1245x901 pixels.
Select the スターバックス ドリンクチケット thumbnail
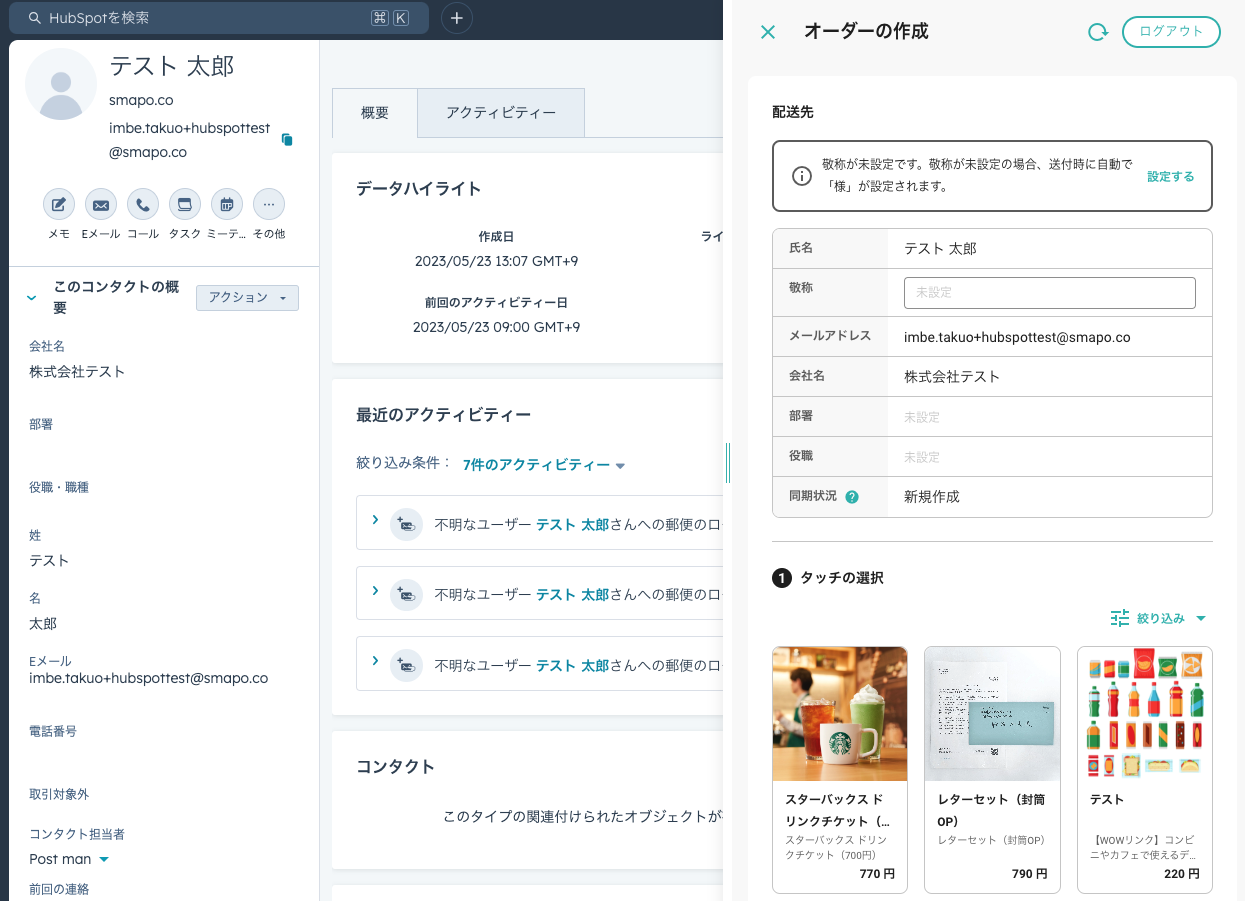click(x=840, y=714)
